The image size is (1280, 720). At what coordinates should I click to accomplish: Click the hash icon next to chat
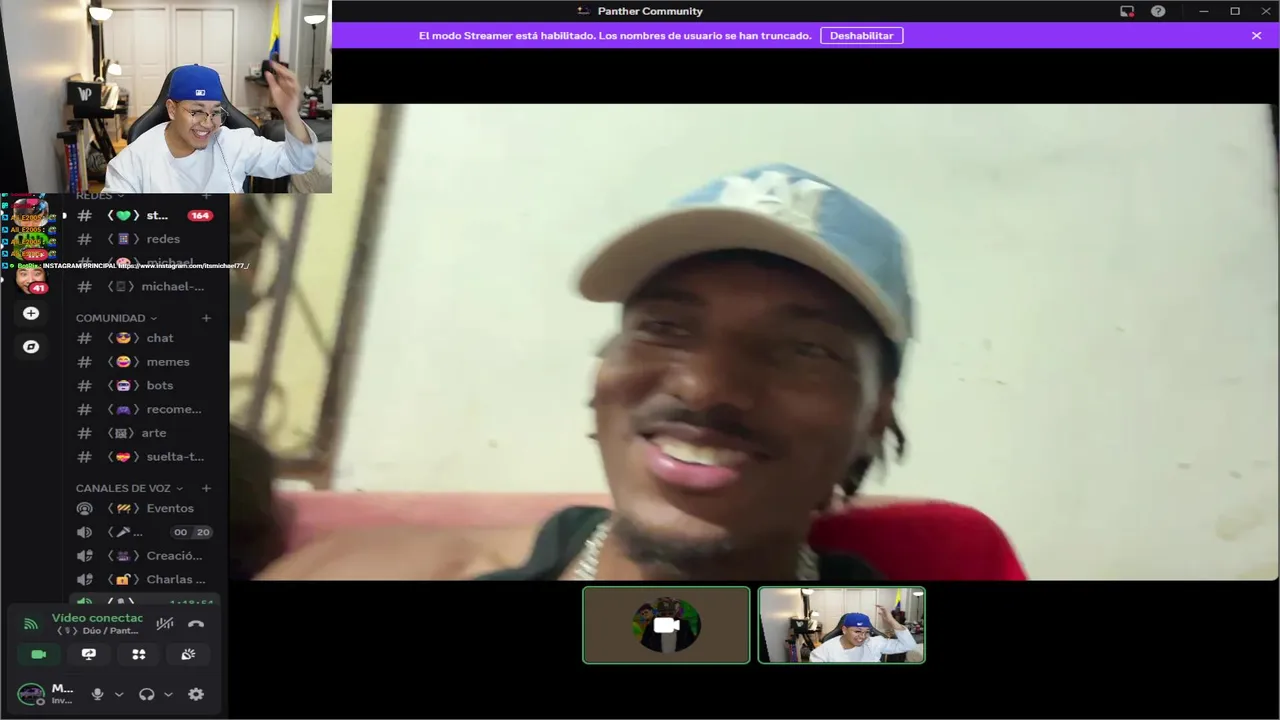point(85,338)
